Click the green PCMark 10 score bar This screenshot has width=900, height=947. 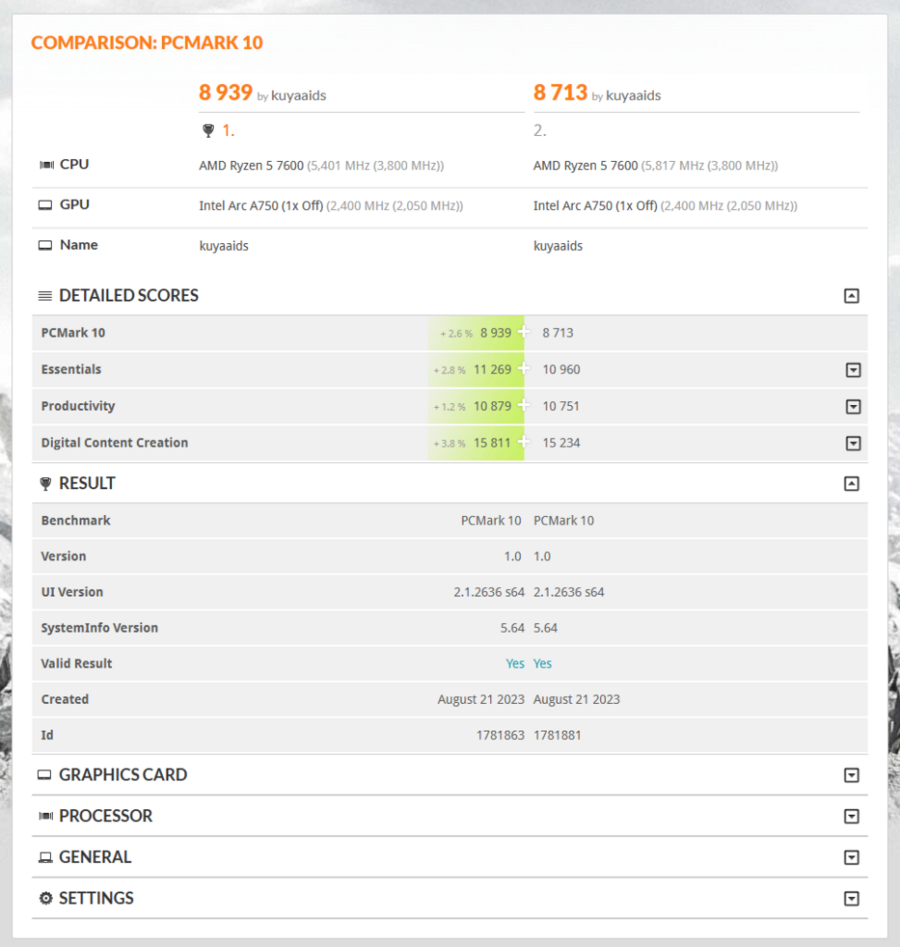pos(477,333)
